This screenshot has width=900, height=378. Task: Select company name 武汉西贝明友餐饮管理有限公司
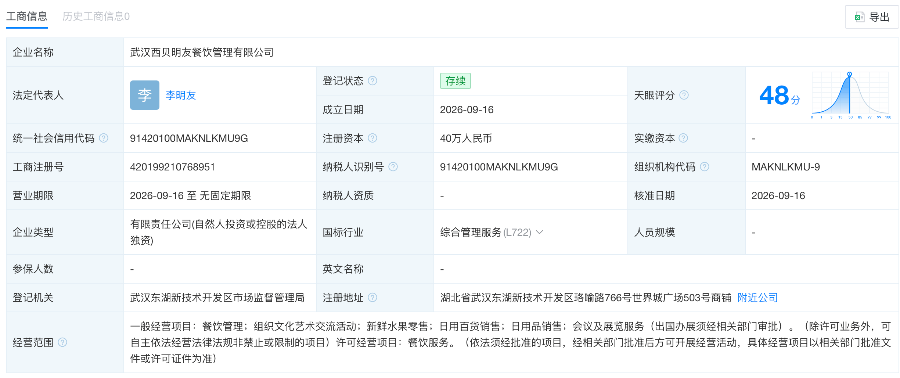pos(202,52)
